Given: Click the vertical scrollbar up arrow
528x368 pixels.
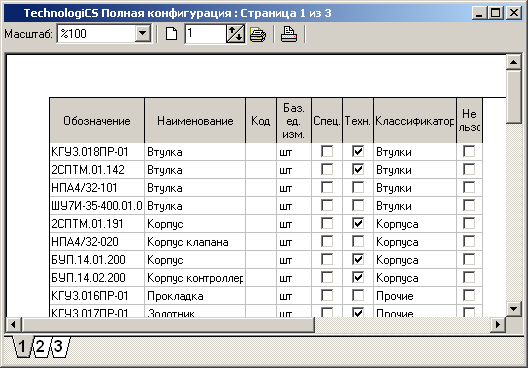Looking at the screenshot, I should (x=514, y=62).
